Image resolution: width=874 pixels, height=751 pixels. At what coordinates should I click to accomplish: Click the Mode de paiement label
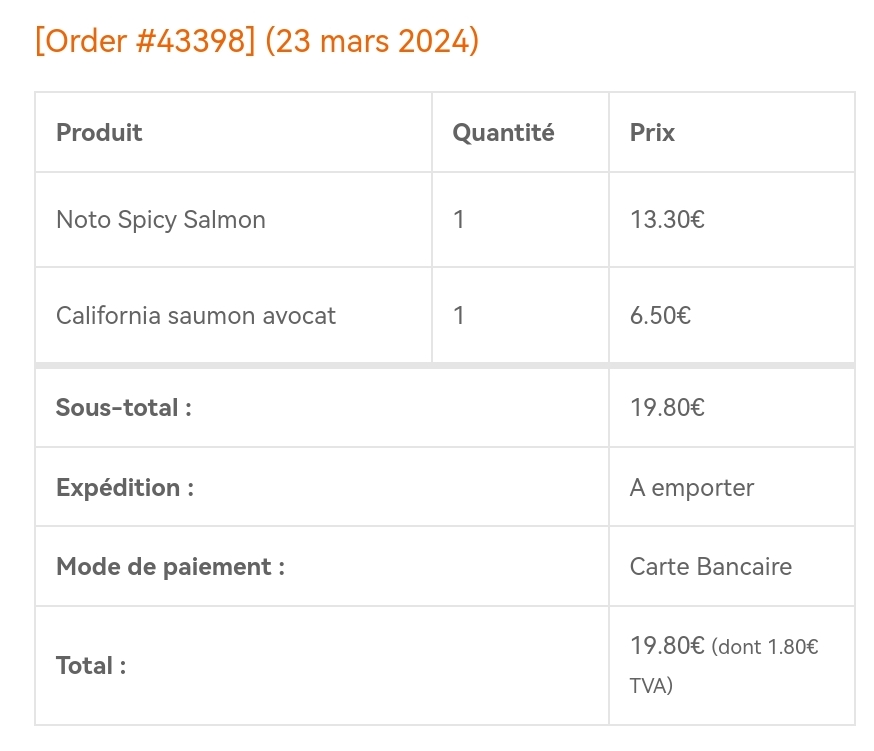[x=171, y=567]
